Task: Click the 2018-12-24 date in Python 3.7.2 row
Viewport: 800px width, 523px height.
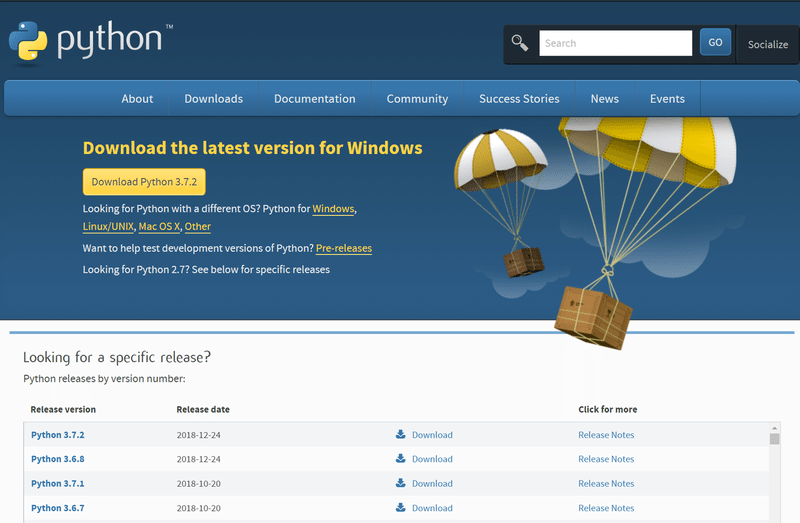Action: coord(198,435)
